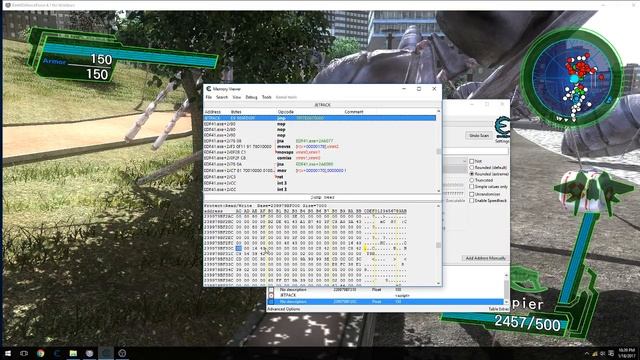Toggle Simple values only checkbox
Screen dimensions: 640x360
point(472,187)
